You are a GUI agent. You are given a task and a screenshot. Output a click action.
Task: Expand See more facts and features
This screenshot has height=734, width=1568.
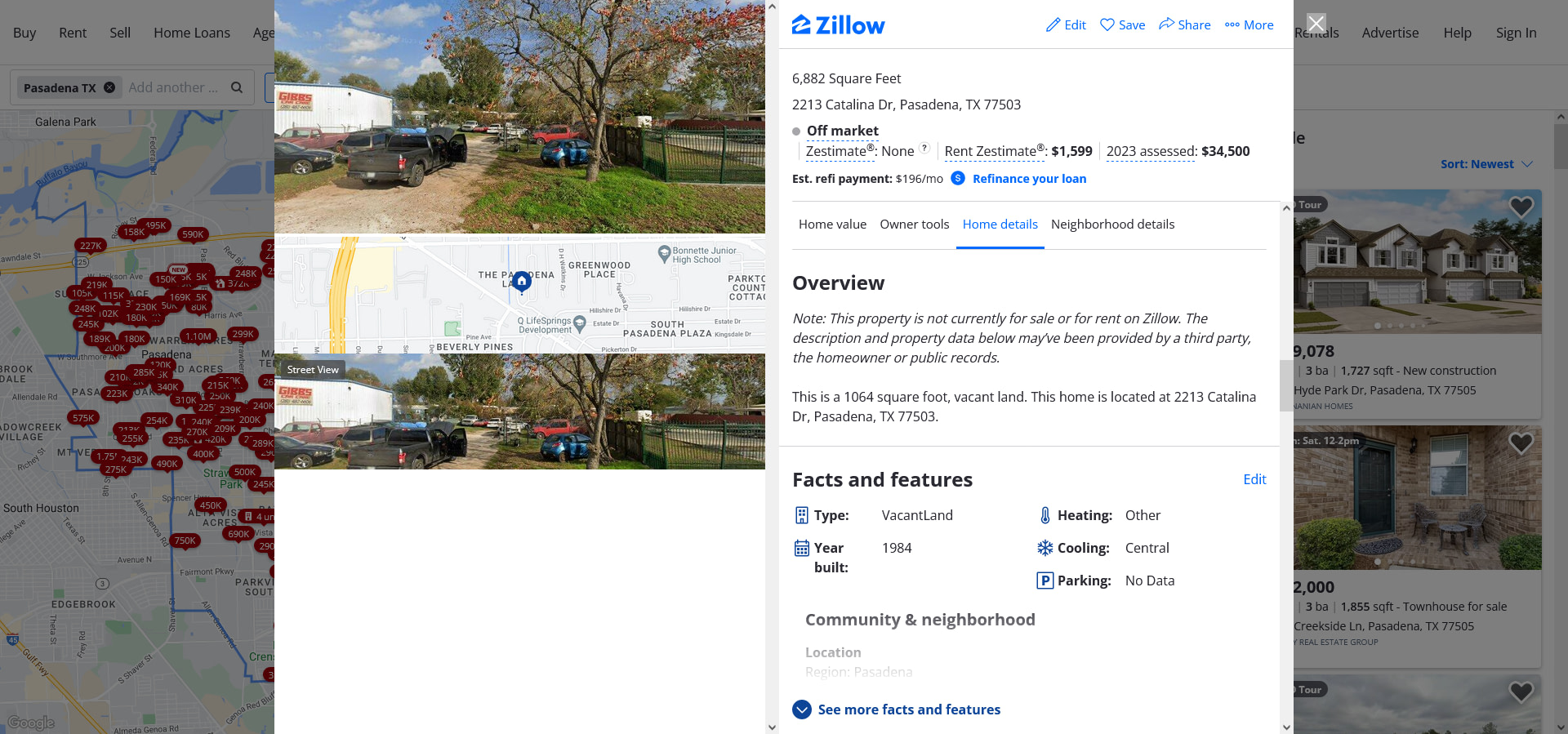pos(897,710)
